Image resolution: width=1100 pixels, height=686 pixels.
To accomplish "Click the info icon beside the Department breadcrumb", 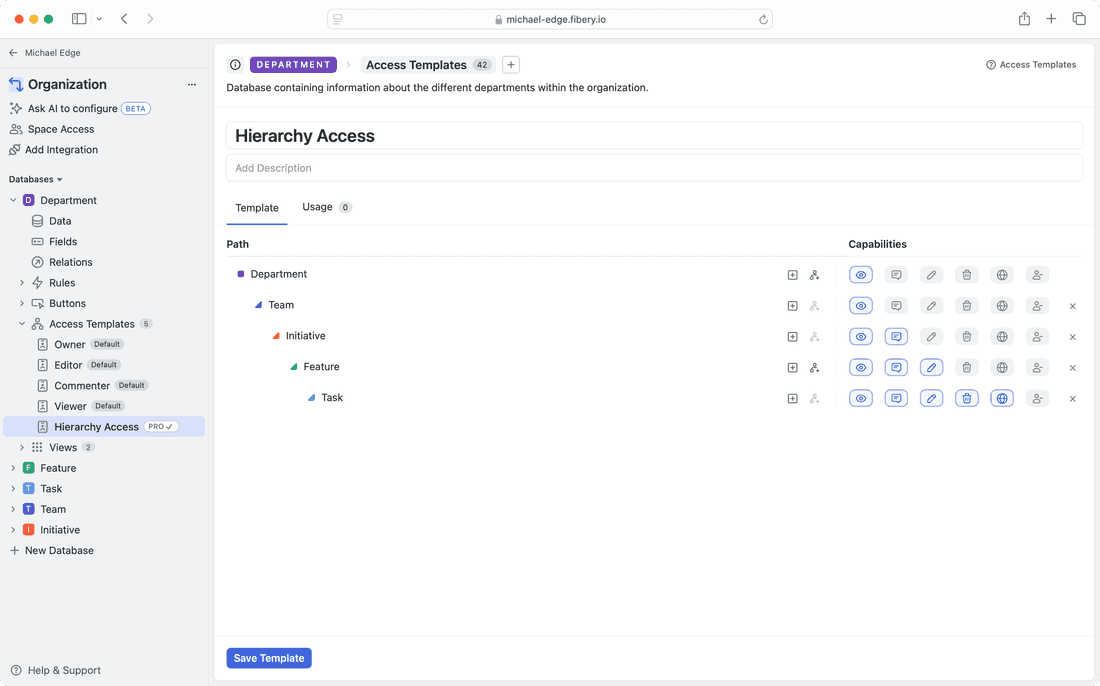I will click(234, 64).
